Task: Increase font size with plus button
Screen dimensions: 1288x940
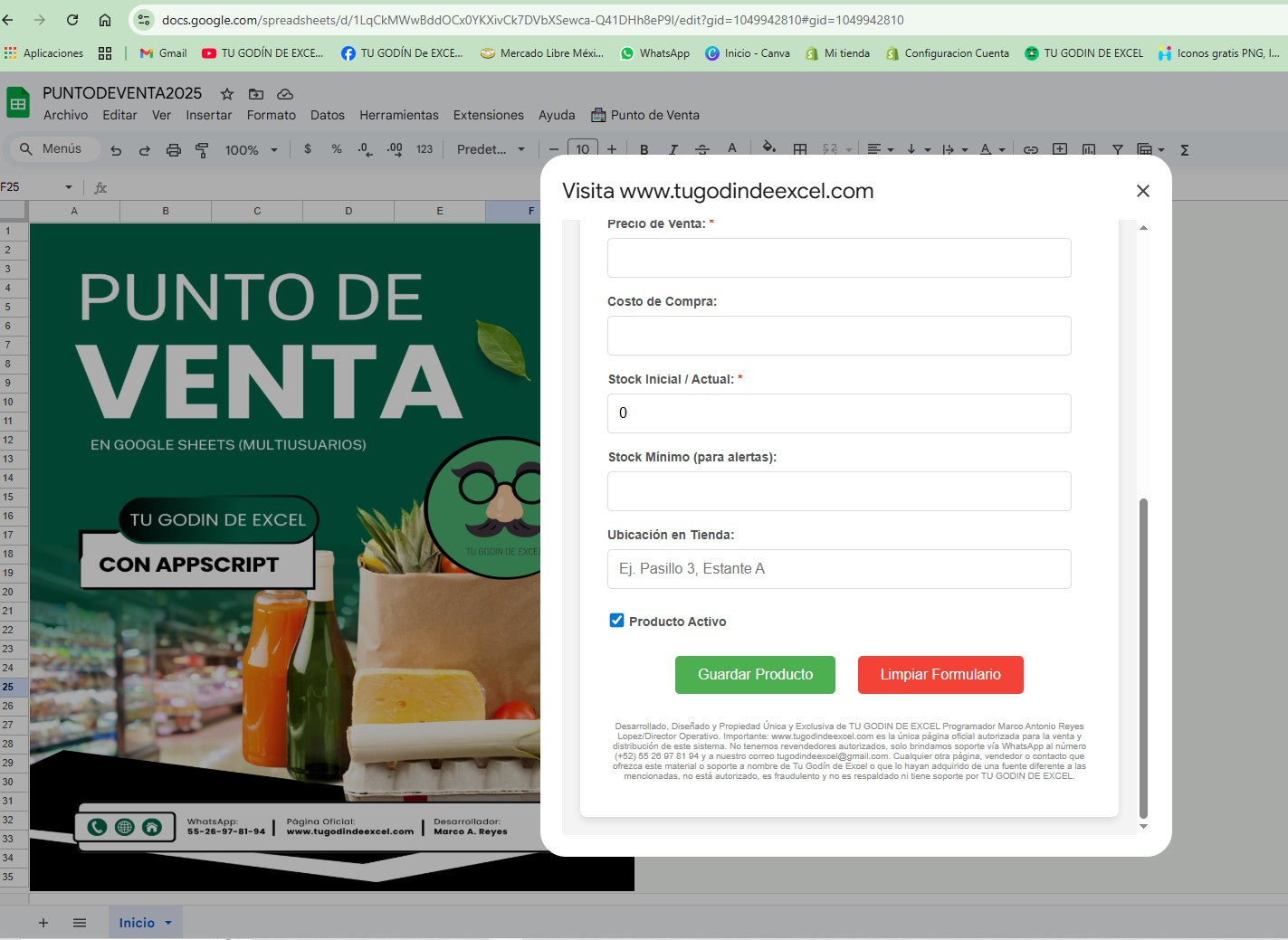Action: [x=612, y=149]
